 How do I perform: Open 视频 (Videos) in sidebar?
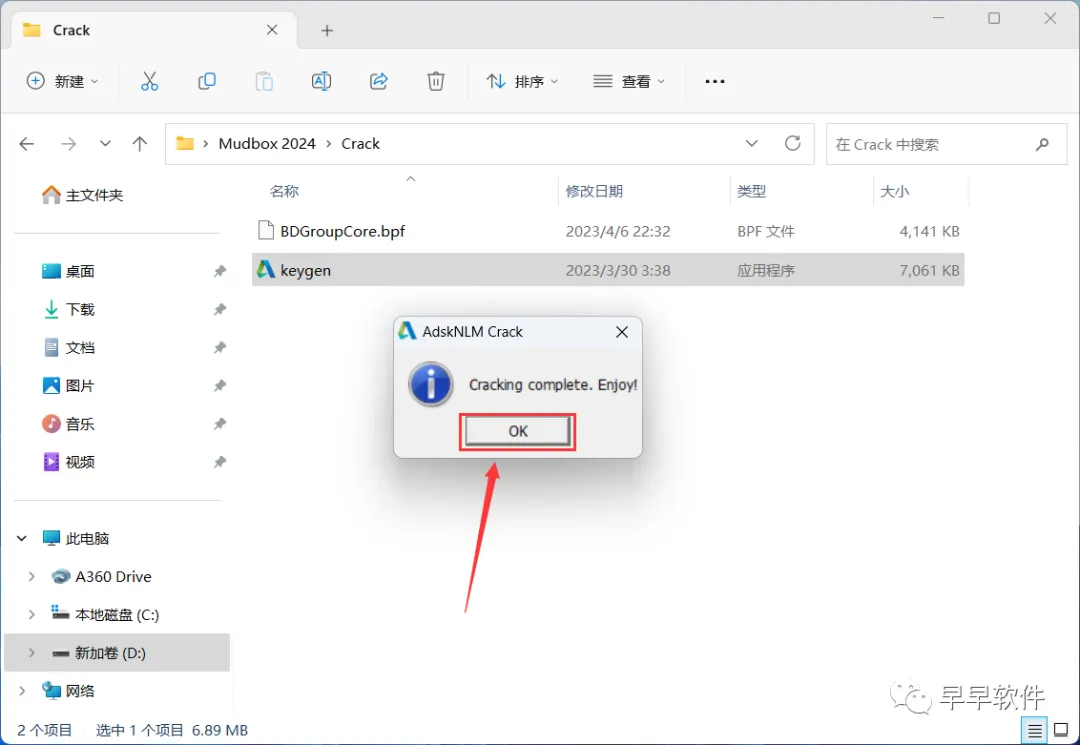coord(69,462)
